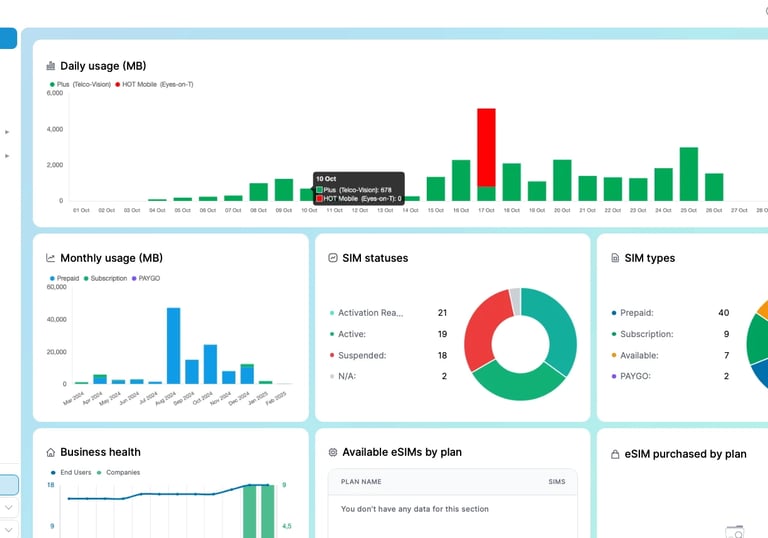Click the SIM statuses chart icon
The height and width of the screenshot is (538, 768).
[333, 258]
